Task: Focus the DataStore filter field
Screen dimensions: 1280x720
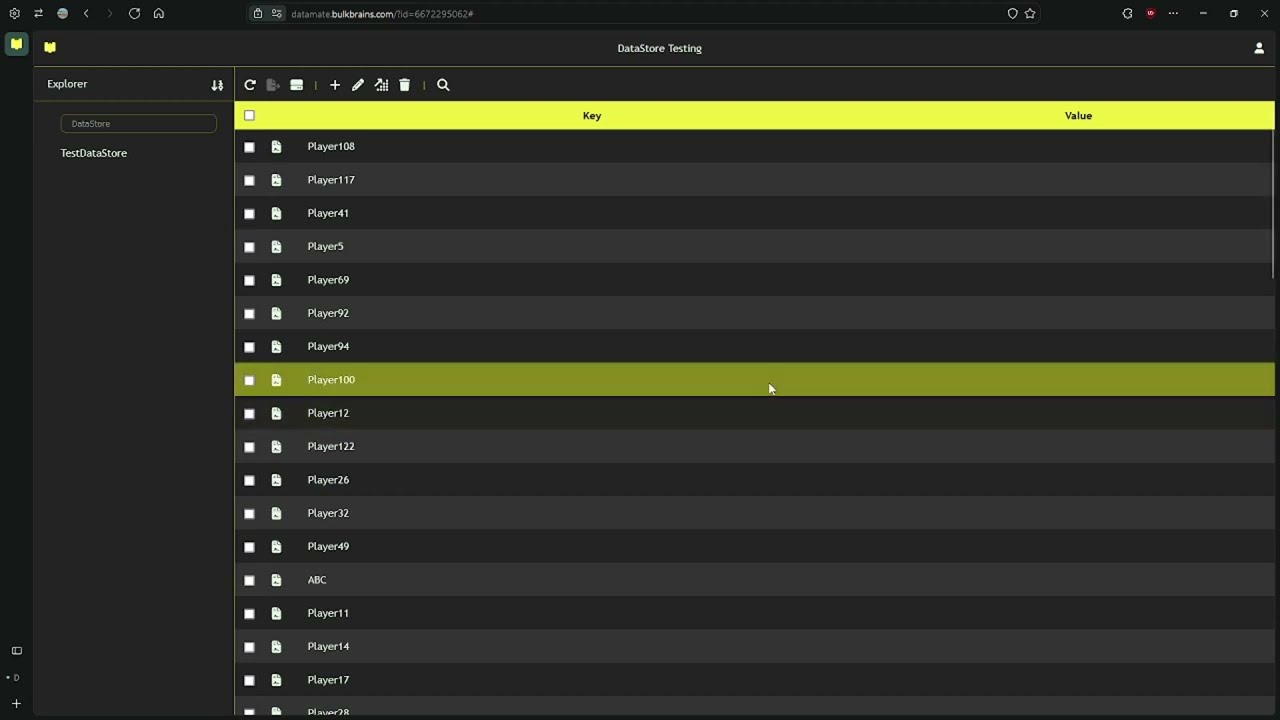Action: 139,124
